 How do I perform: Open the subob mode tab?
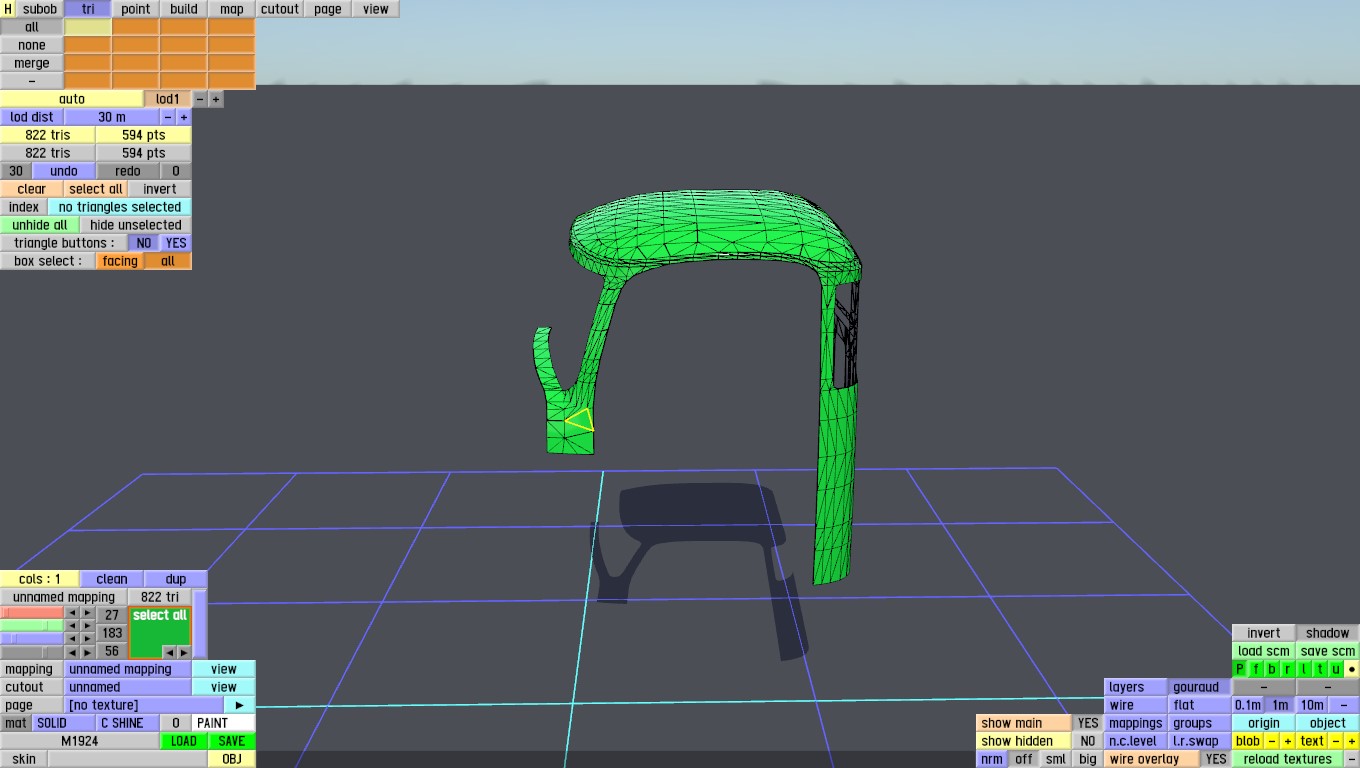pos(40,9)
